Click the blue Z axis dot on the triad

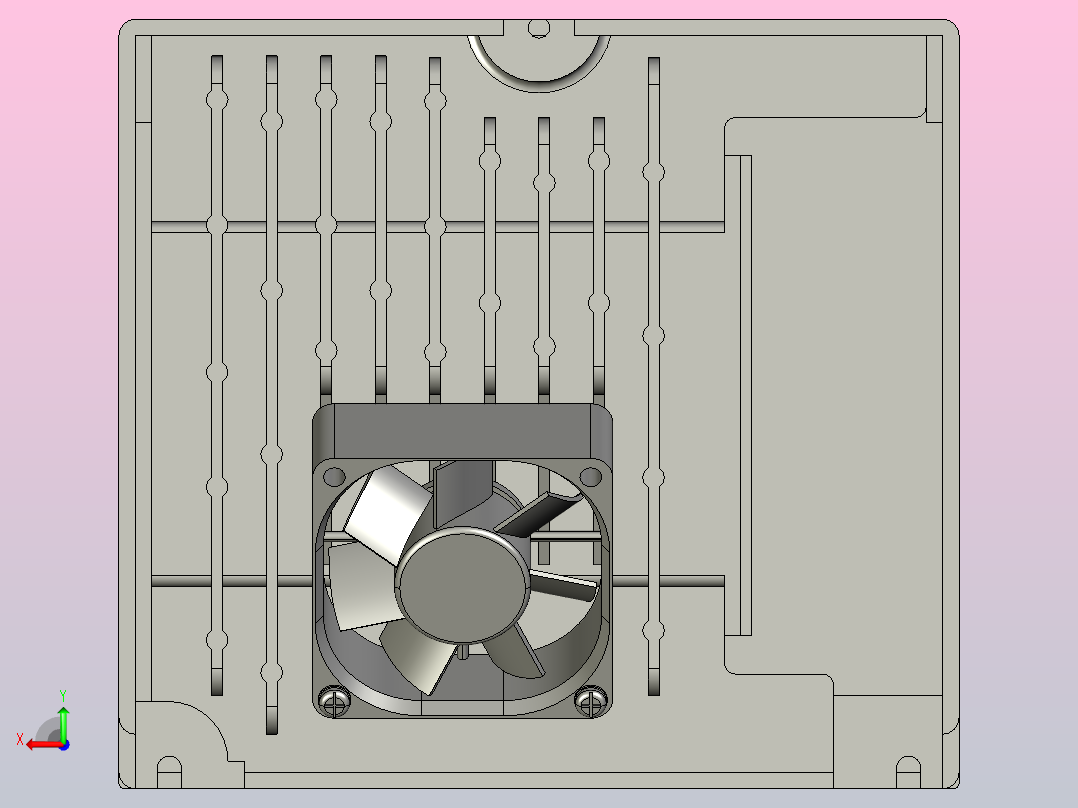[64, 745]
